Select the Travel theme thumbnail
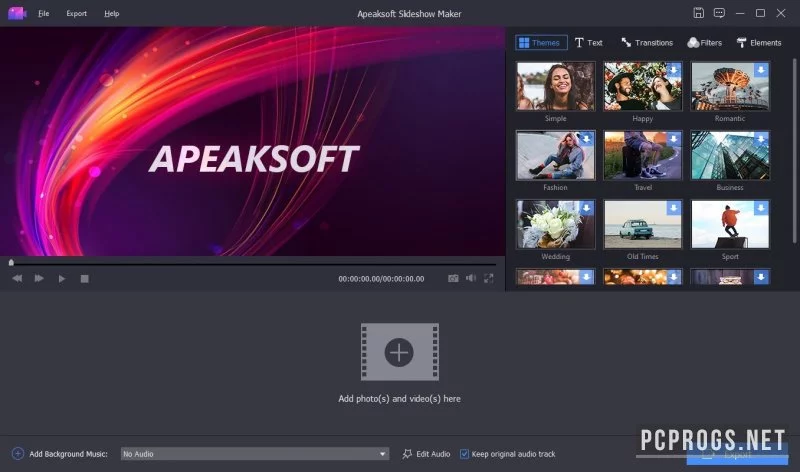The width and height of the screenshot is (800, 472). pyautogui.click(x=642, y=155)
